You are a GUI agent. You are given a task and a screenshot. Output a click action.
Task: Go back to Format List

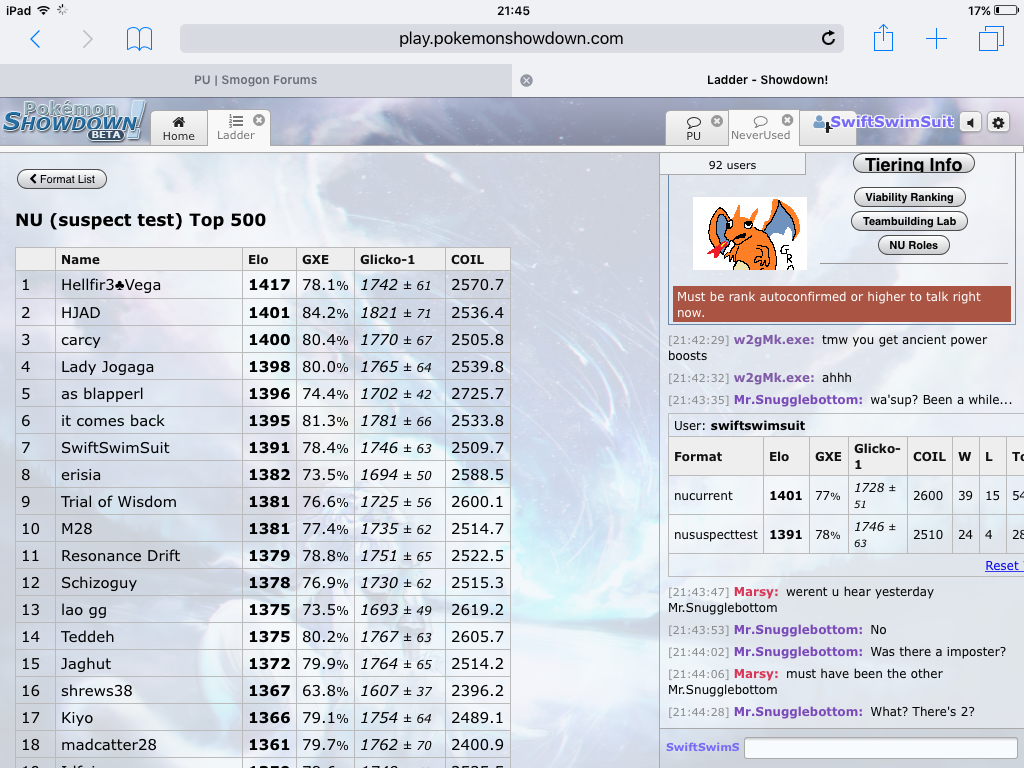(62, 179)
